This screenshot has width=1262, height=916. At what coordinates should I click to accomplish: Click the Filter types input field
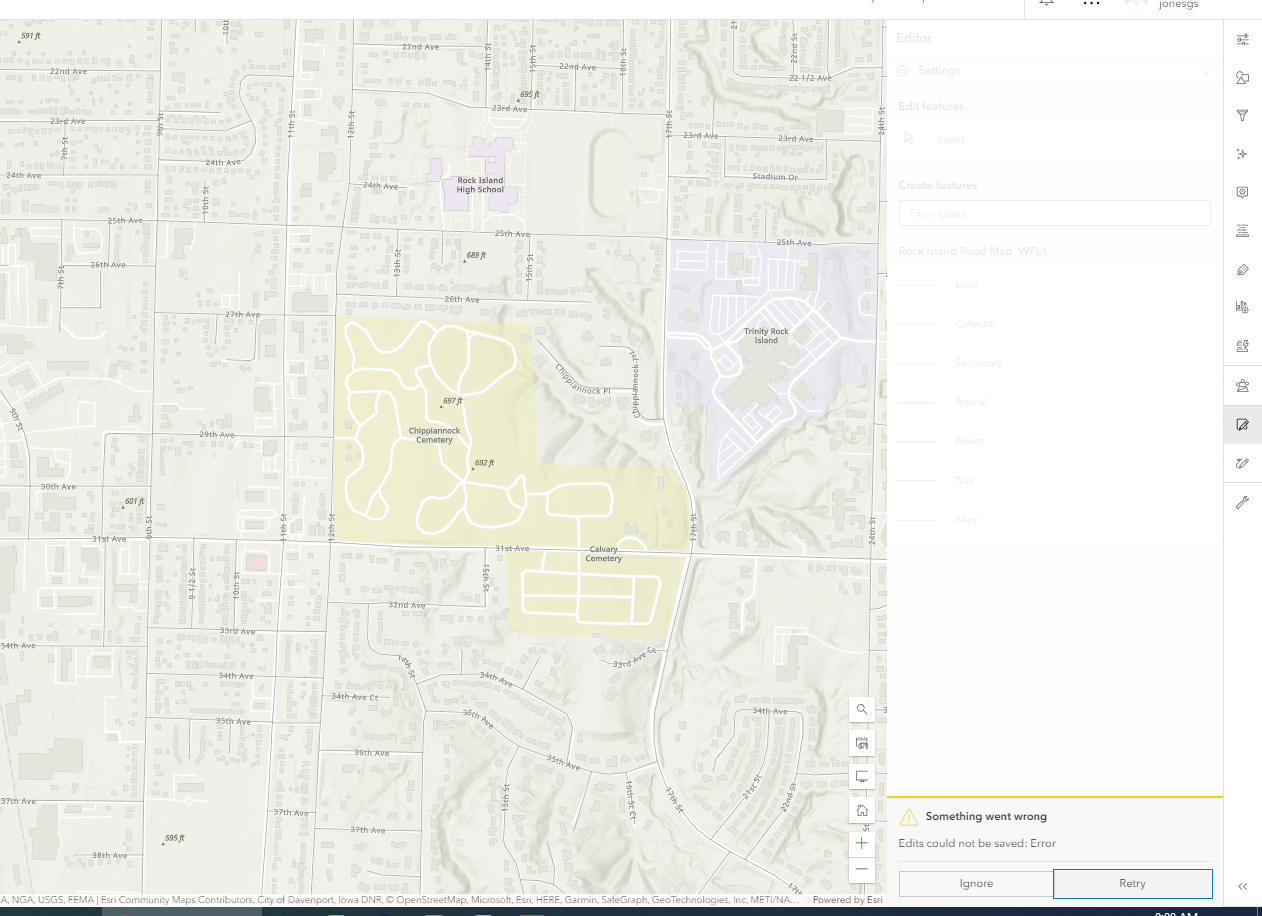coord(1054,213)
